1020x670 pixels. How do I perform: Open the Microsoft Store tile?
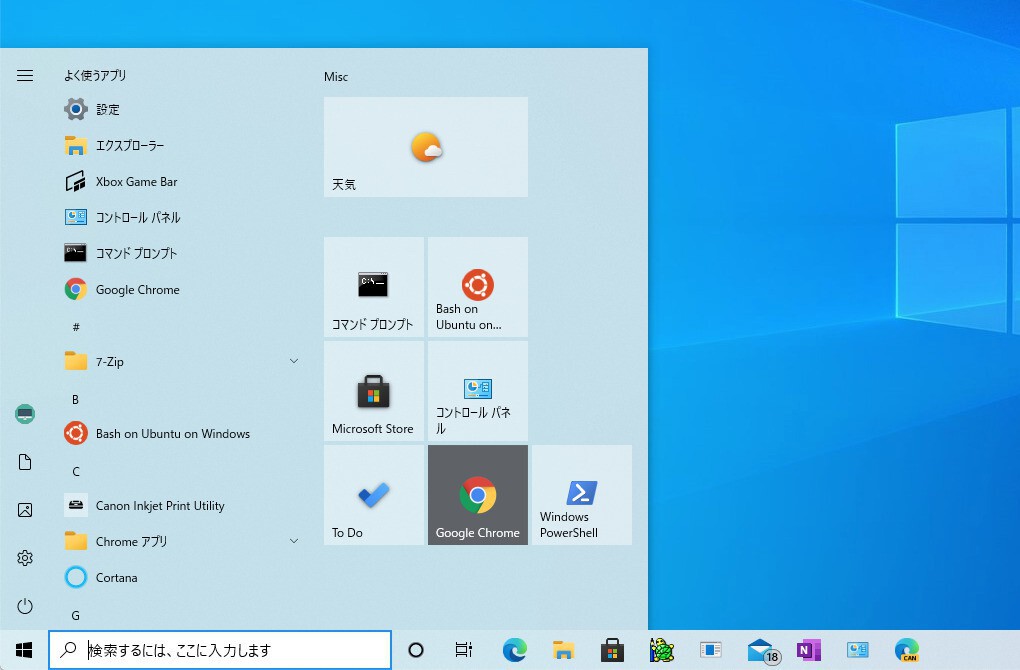point(373,391)
